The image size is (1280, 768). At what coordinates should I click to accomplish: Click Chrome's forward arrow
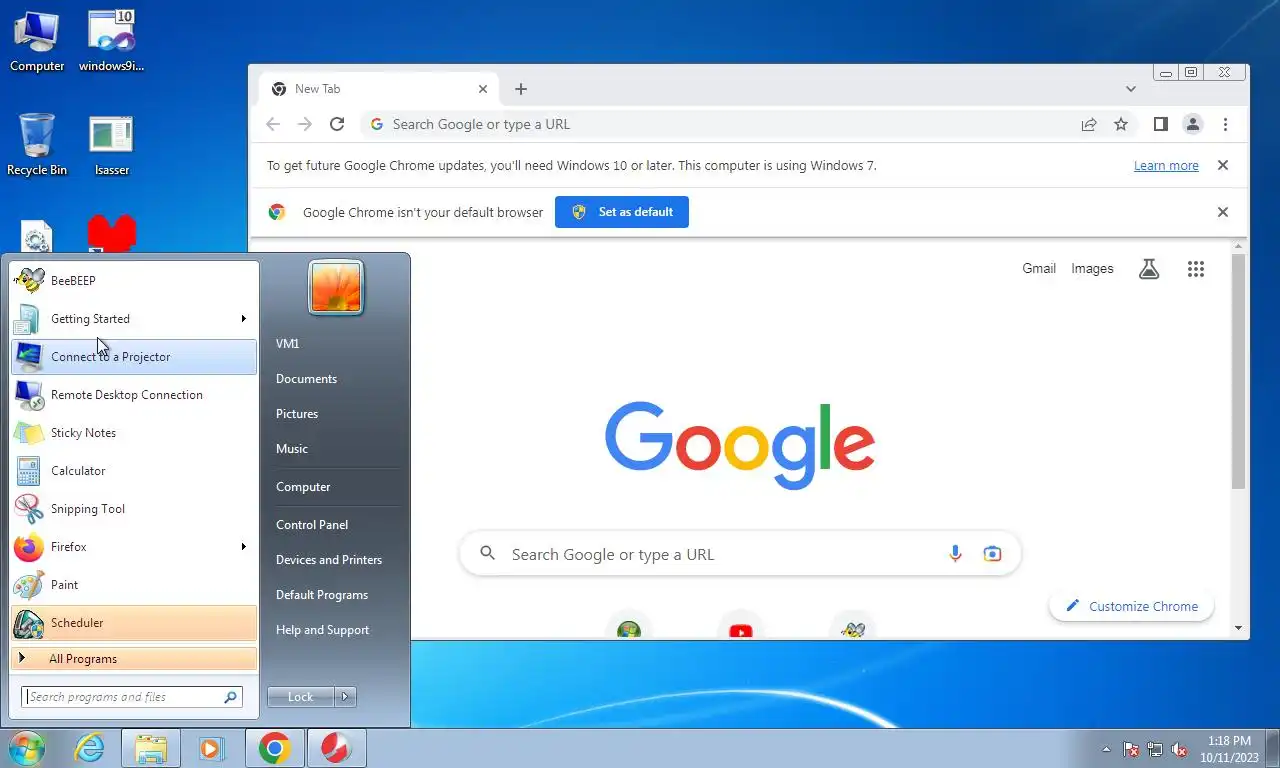[305, 124]
